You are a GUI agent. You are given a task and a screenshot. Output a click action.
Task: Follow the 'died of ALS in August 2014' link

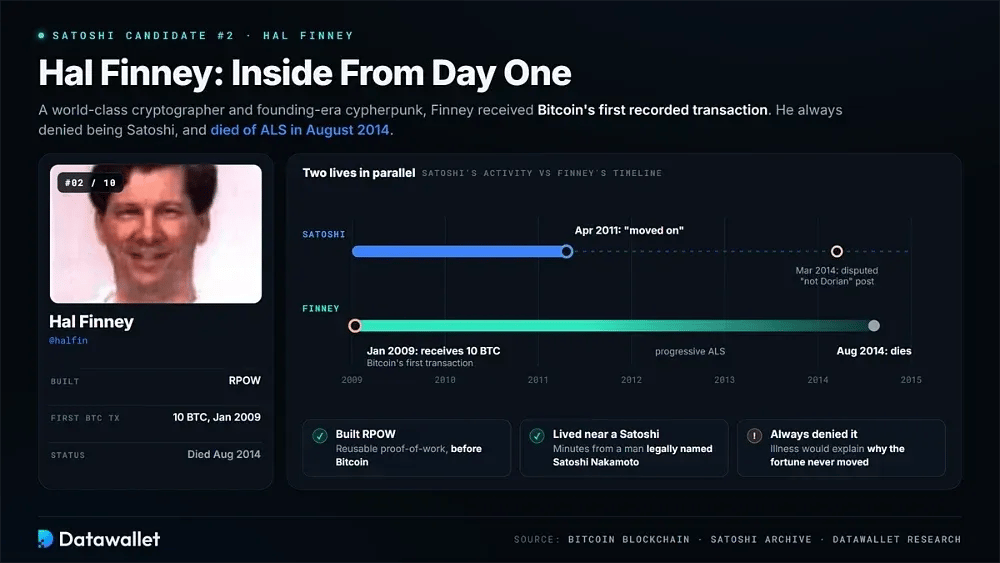pos(300,130)
